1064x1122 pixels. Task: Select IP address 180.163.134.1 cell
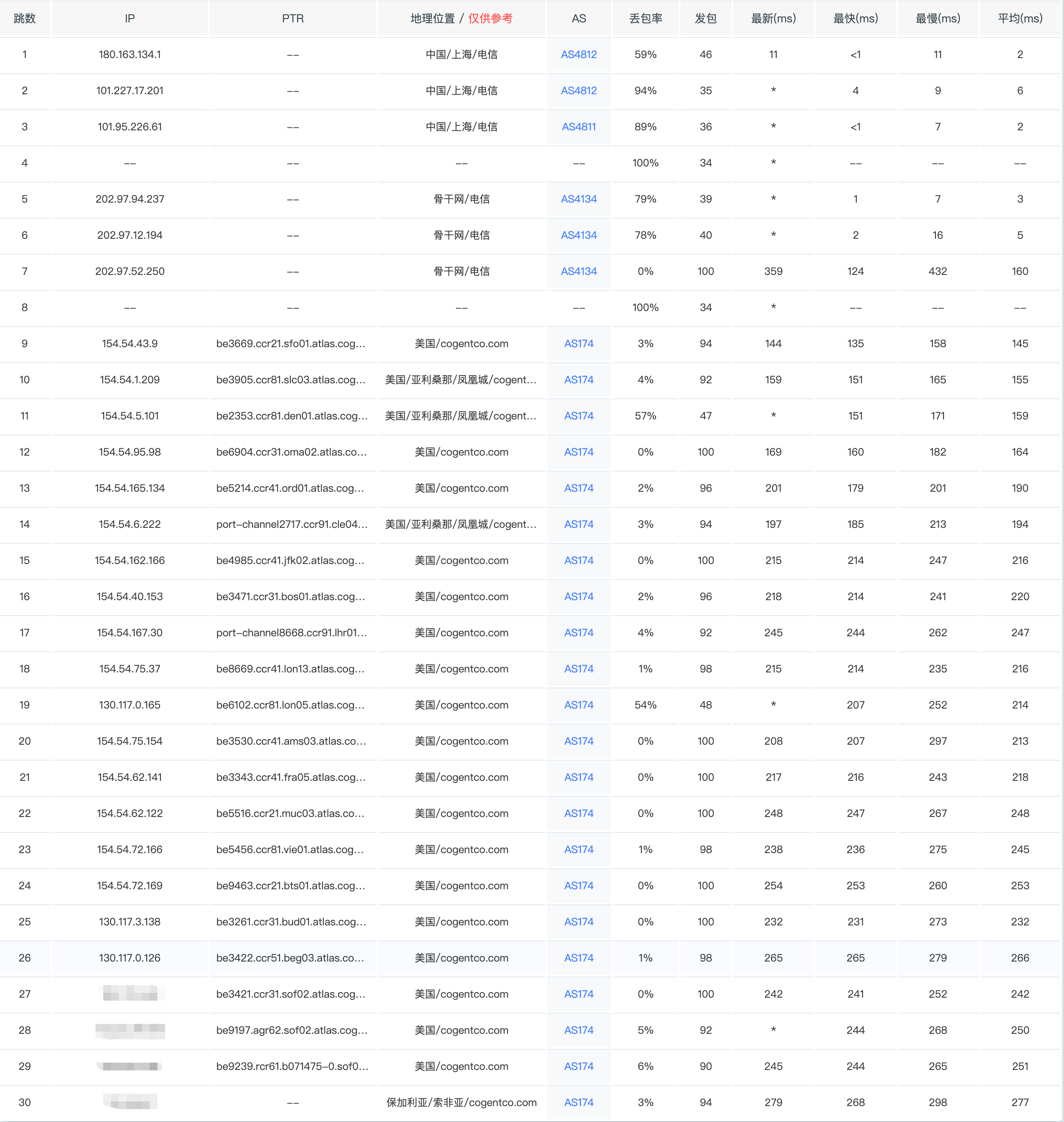[129, 55]
